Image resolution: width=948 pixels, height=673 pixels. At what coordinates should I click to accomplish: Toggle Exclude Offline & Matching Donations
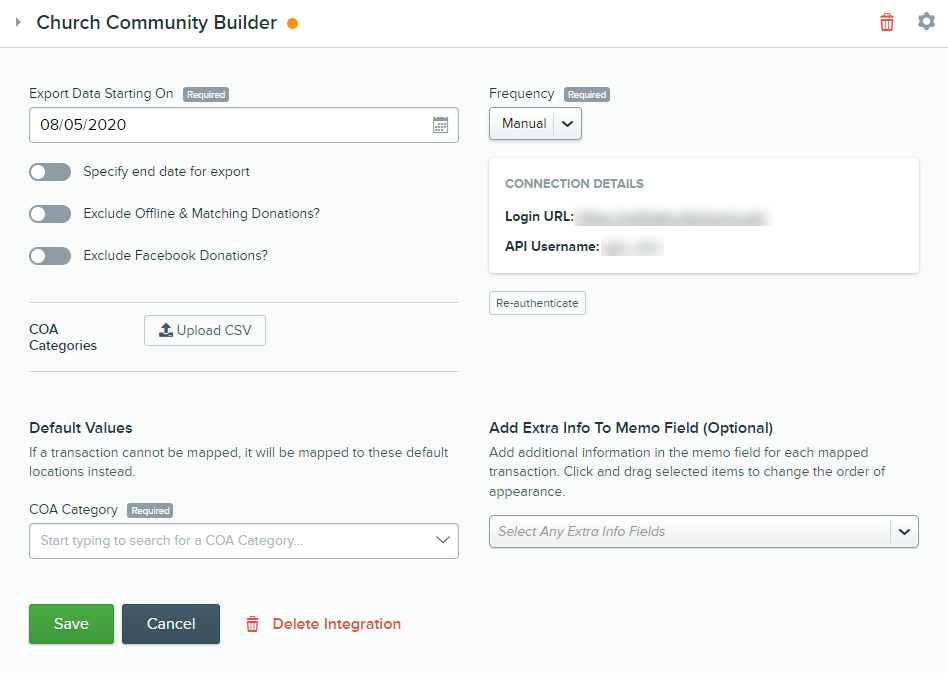click(50, 214)
